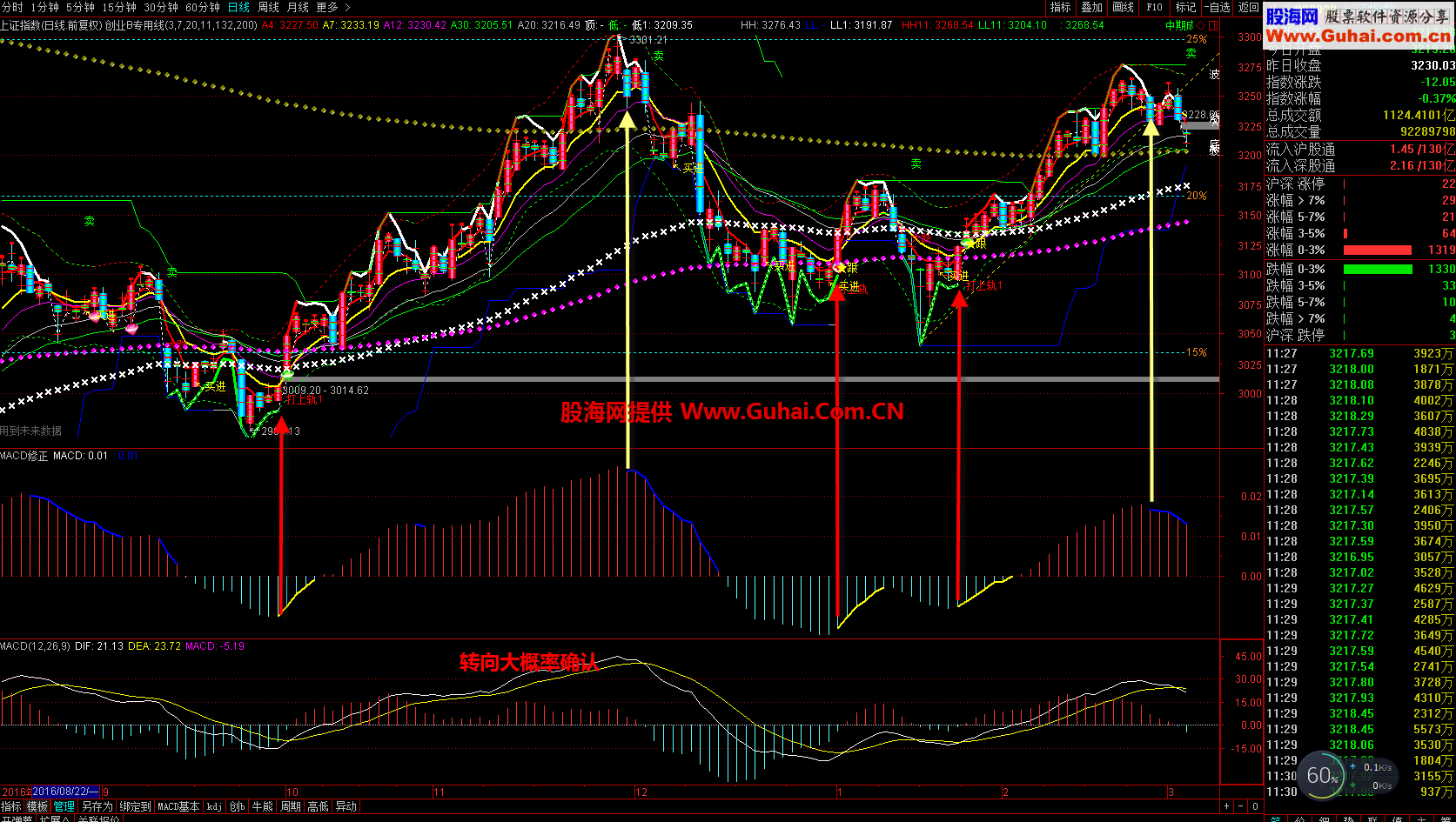1456x822 pixels.
Task: Select the 15分钟 period
Action: coord(119,7)
